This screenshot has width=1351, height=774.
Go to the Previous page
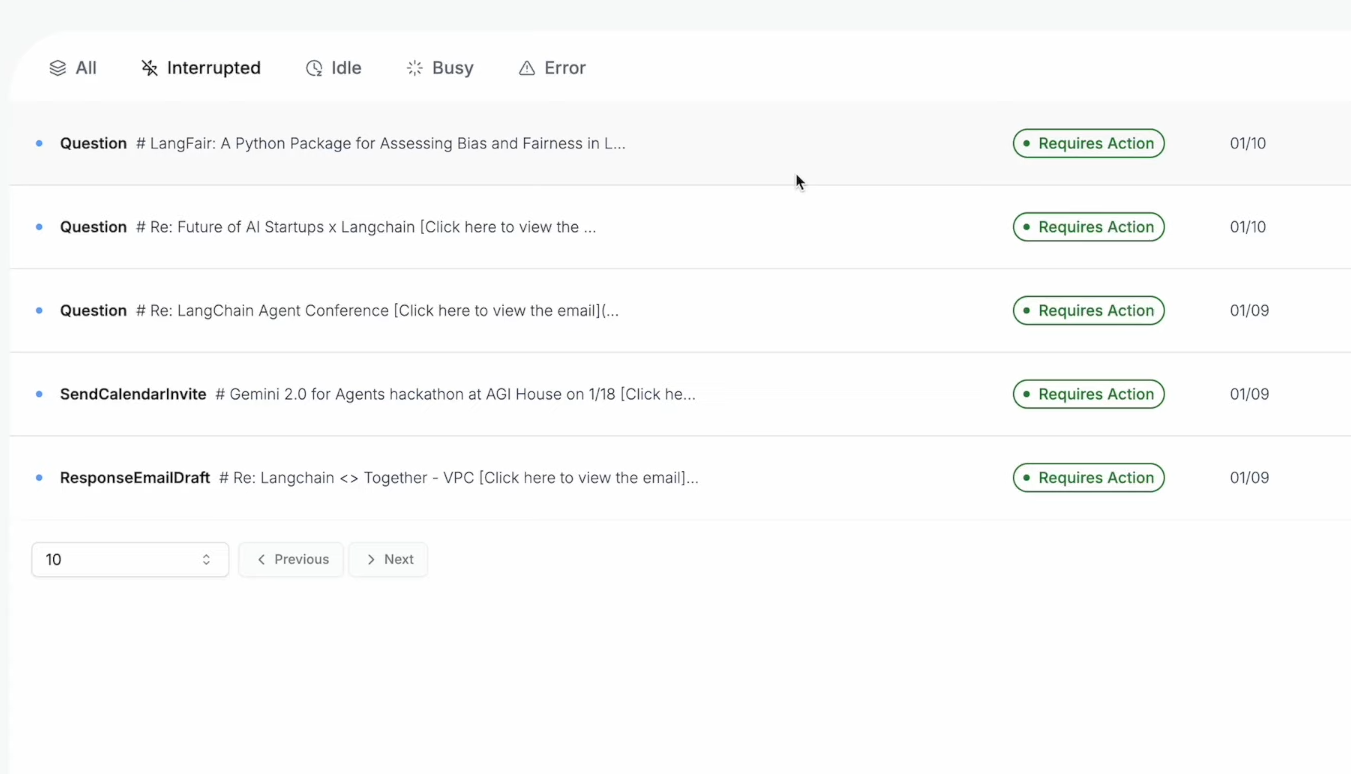click(291, 560)
